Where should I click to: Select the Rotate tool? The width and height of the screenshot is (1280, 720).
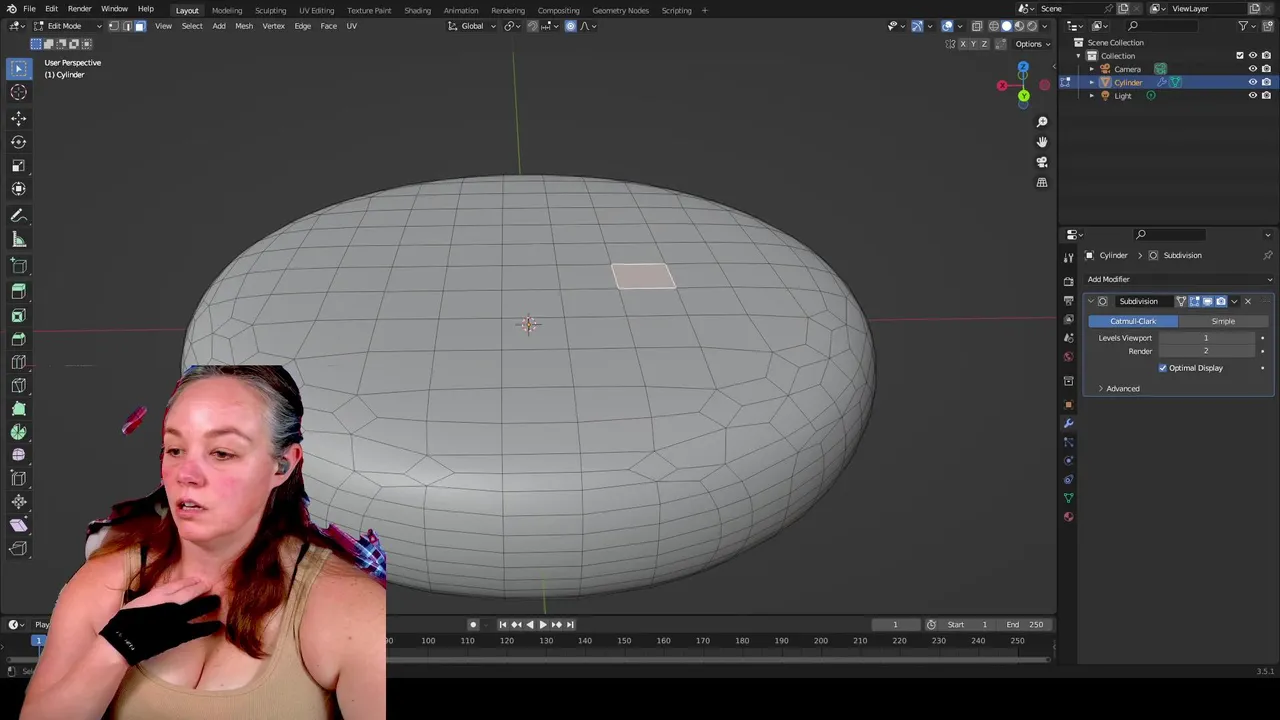pos(18,142)
